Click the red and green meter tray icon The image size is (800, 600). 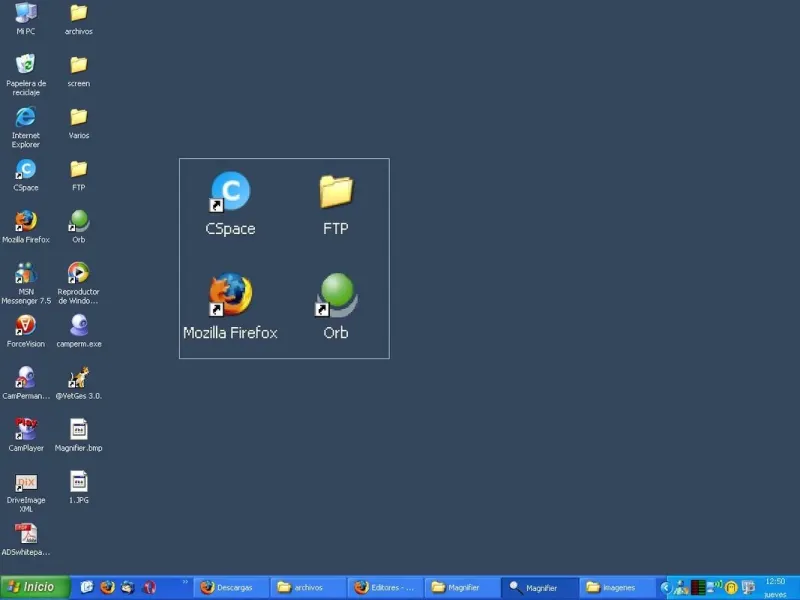pyautogui.click(x=697, y=588)
